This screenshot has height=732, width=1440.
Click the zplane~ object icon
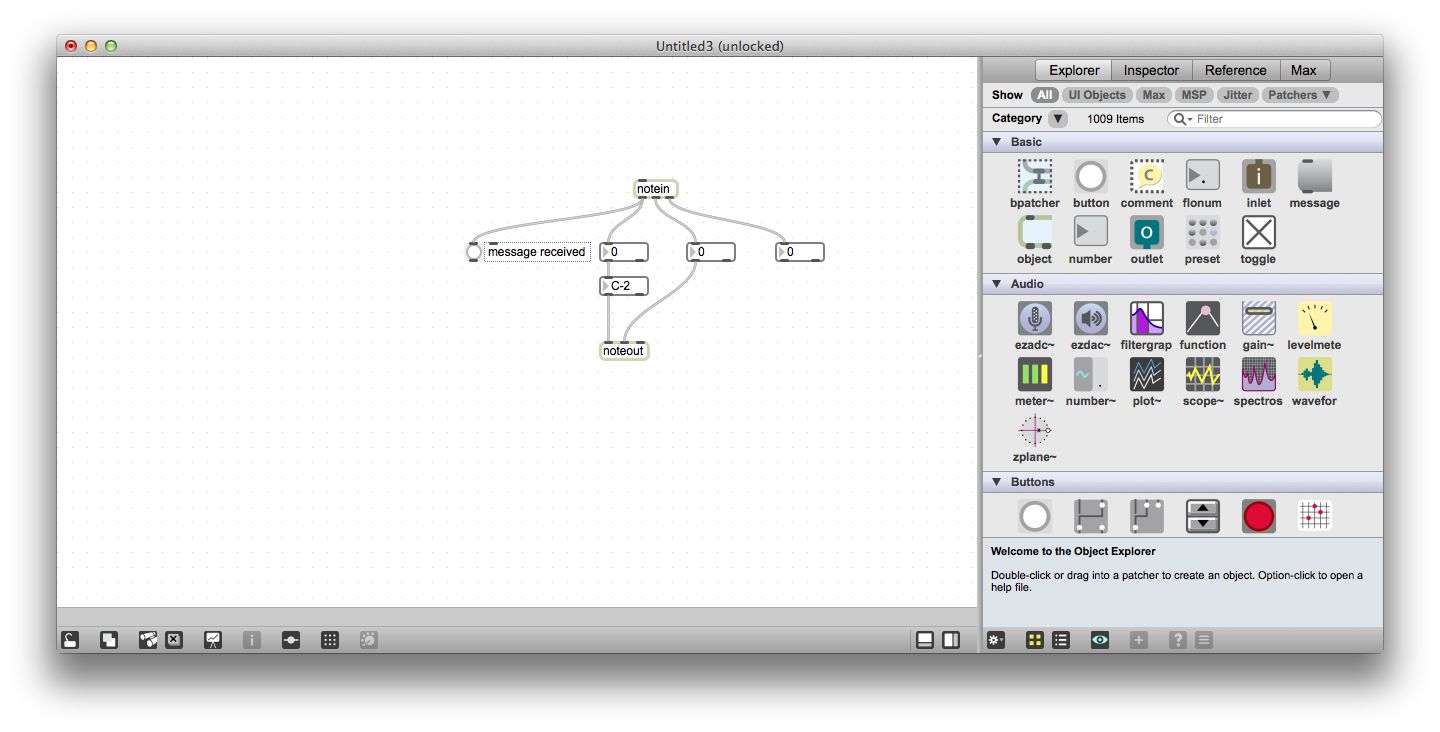point(1034,431)
